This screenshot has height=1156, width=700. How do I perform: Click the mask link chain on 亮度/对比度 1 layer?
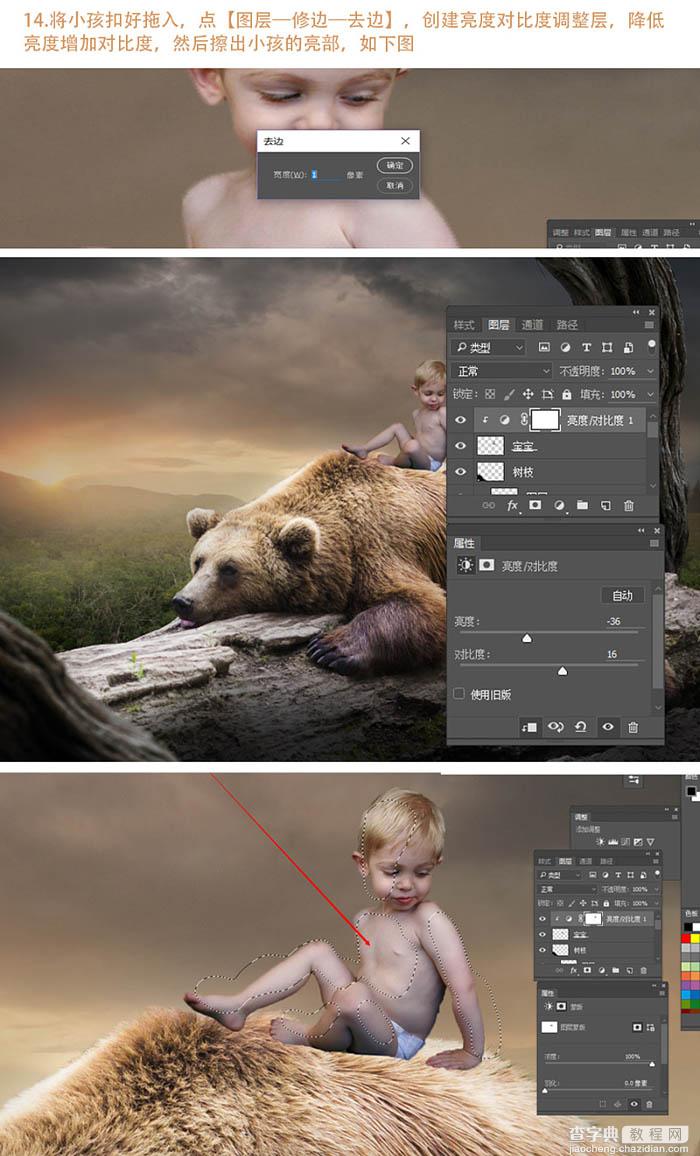coord(524,420)
